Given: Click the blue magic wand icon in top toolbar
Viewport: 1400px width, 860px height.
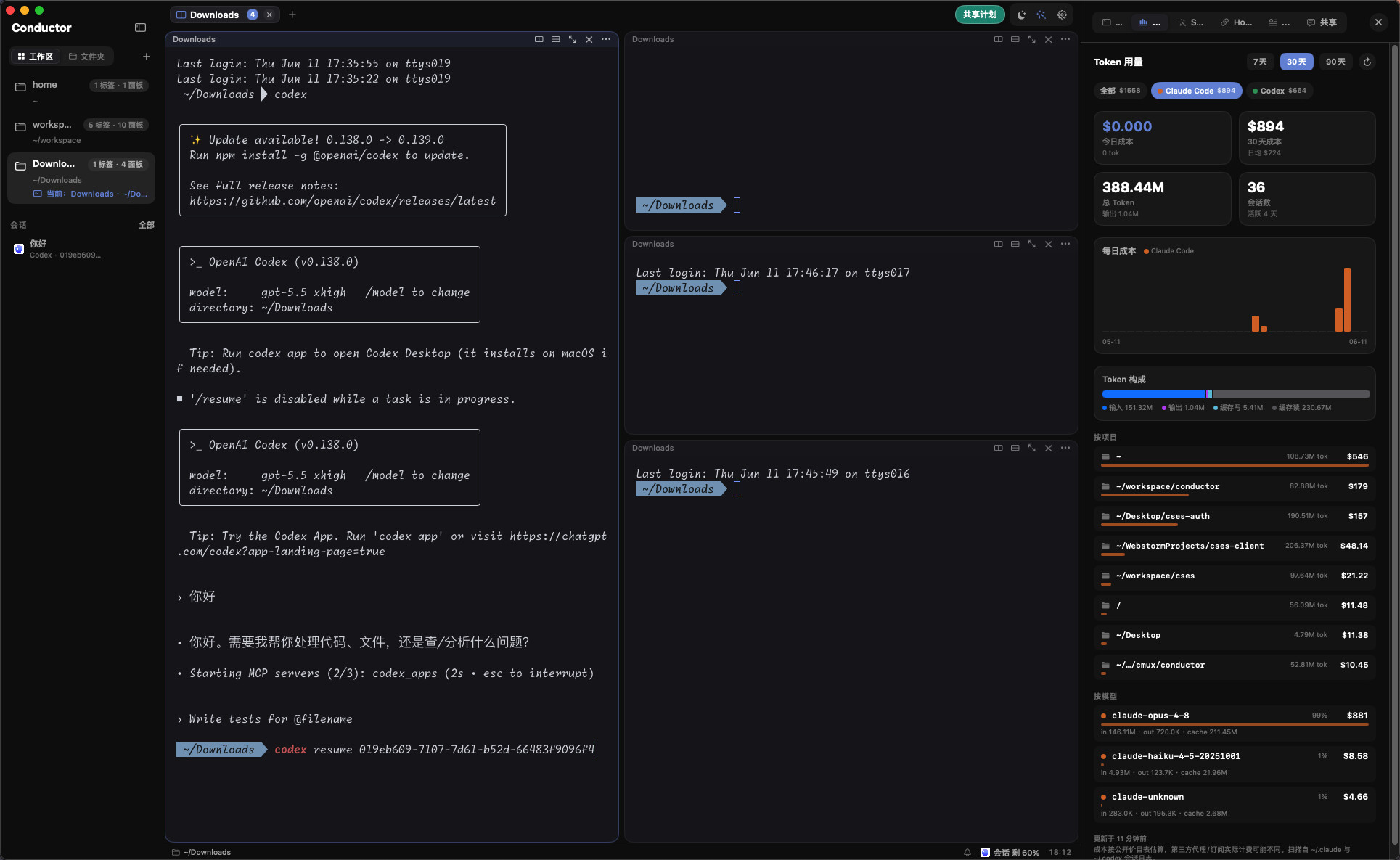Looking at the screenshot, I should 1041,15.
